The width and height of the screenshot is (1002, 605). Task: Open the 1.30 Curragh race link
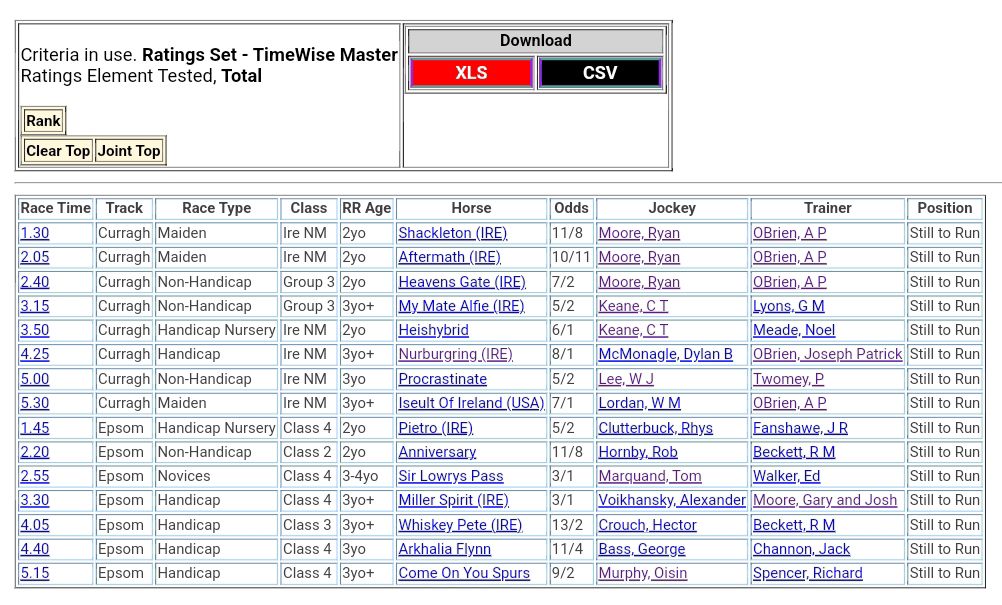34,233
